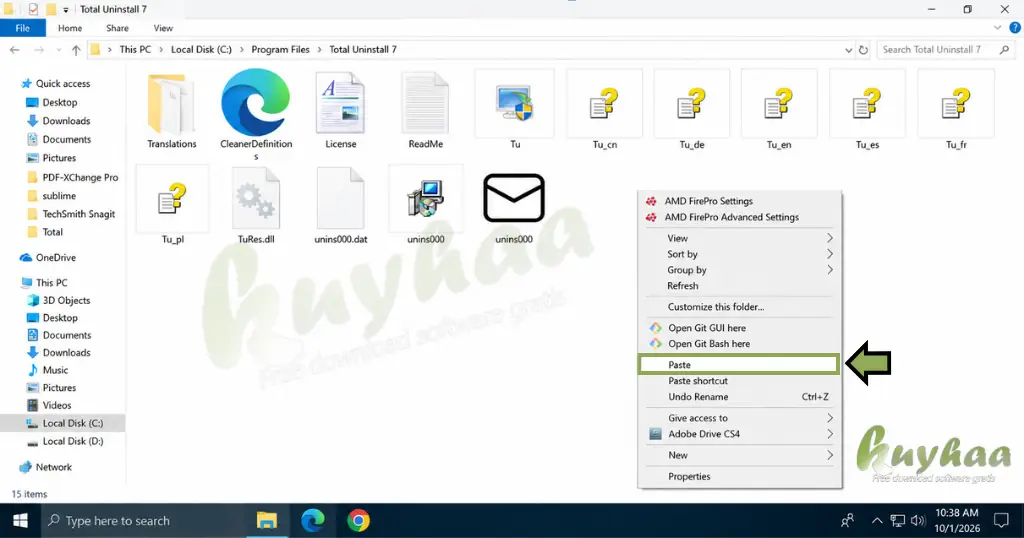1024x538 pixels.
Task: Select the TuRes.dll file icon
Action: click(x=256, y=198)
